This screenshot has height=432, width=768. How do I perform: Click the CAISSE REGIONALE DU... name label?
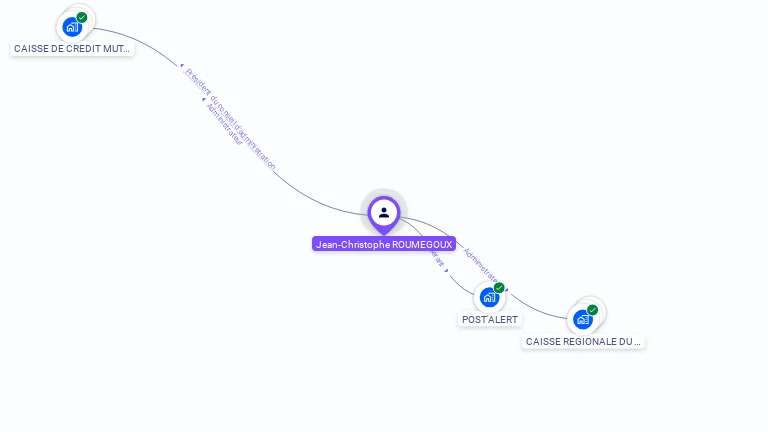pyautogui.click(x=583, y=341)
